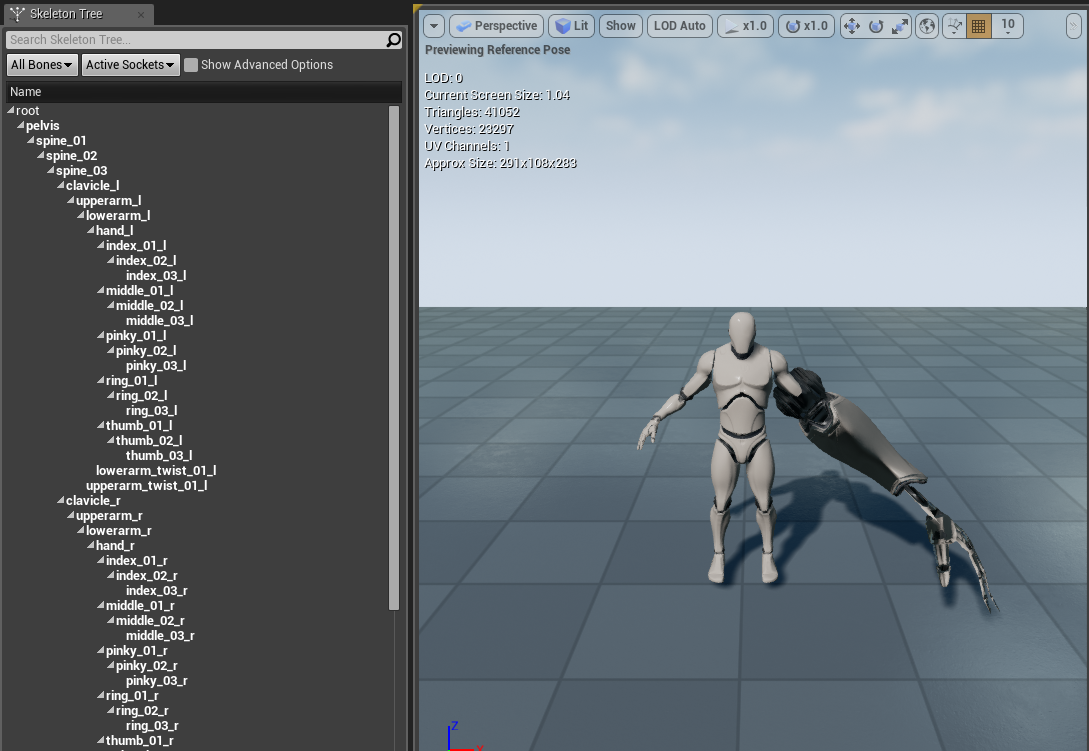1089x751 pixels.
Task: Select the scale gizmo tool
Action: [899, 26]
